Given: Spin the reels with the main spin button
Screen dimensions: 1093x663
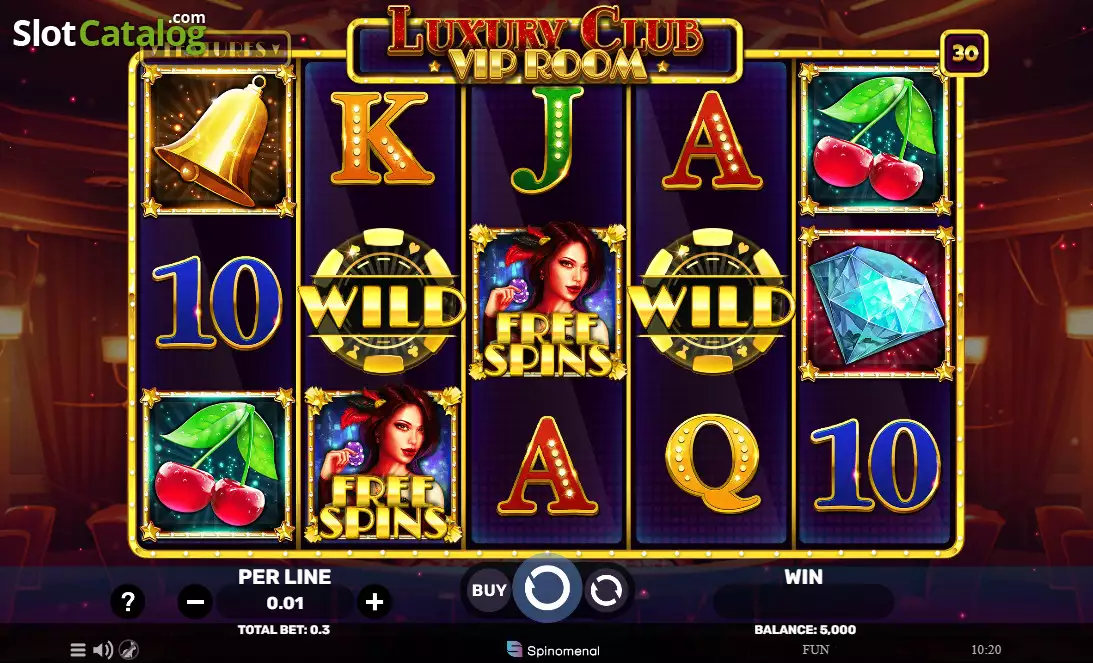Looking at the screenshot, I should [547, 588].
